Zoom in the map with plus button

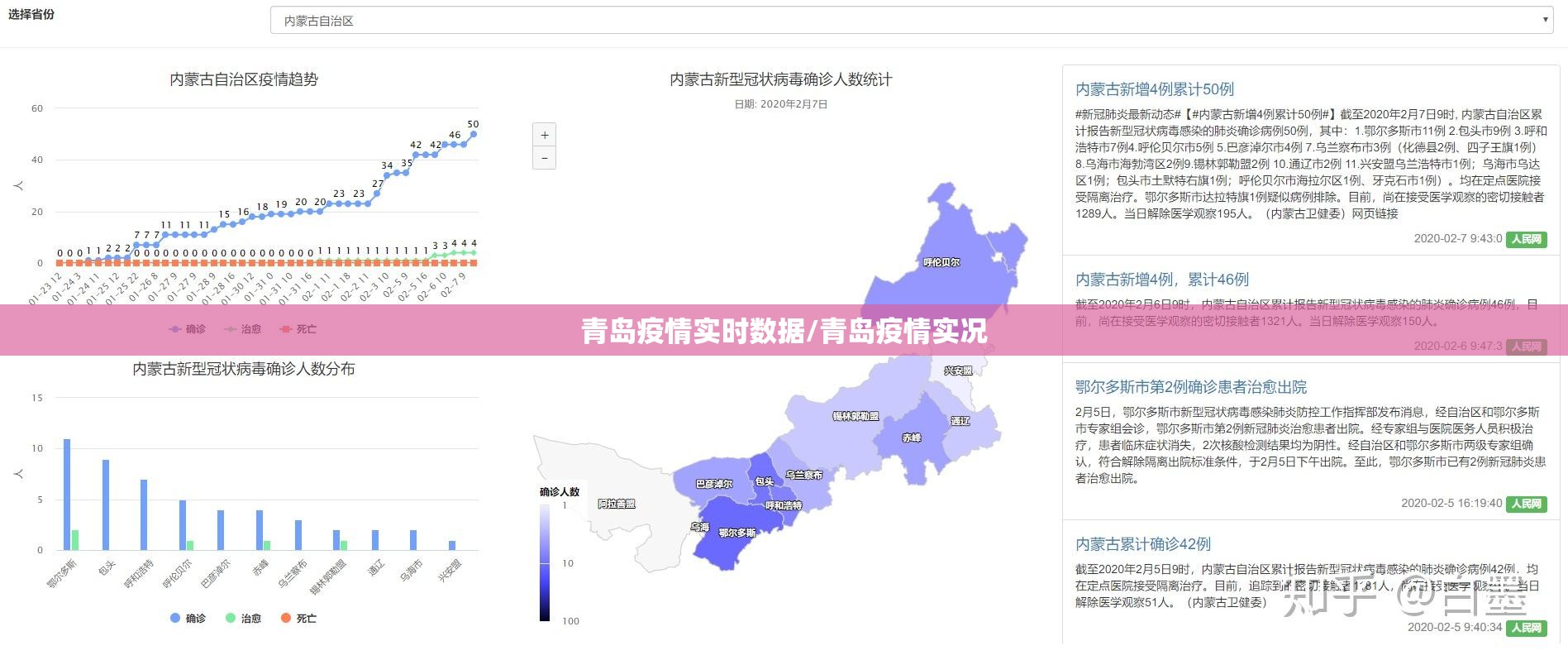(x=544, y=135)
